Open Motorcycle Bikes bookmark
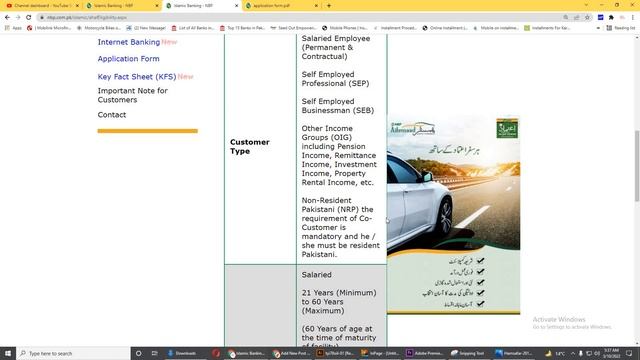Viewport: 640px width, 360px height. coord(98,28)
